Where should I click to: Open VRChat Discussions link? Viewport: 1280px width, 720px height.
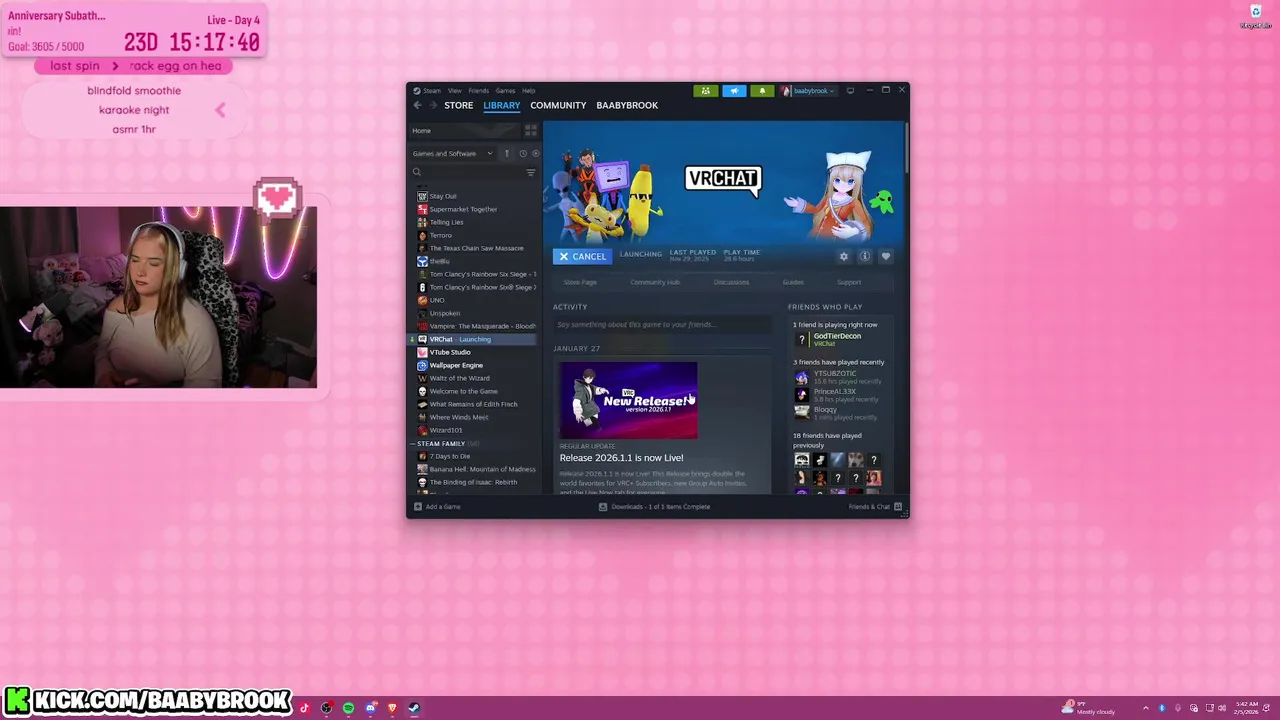pos(731,282)
